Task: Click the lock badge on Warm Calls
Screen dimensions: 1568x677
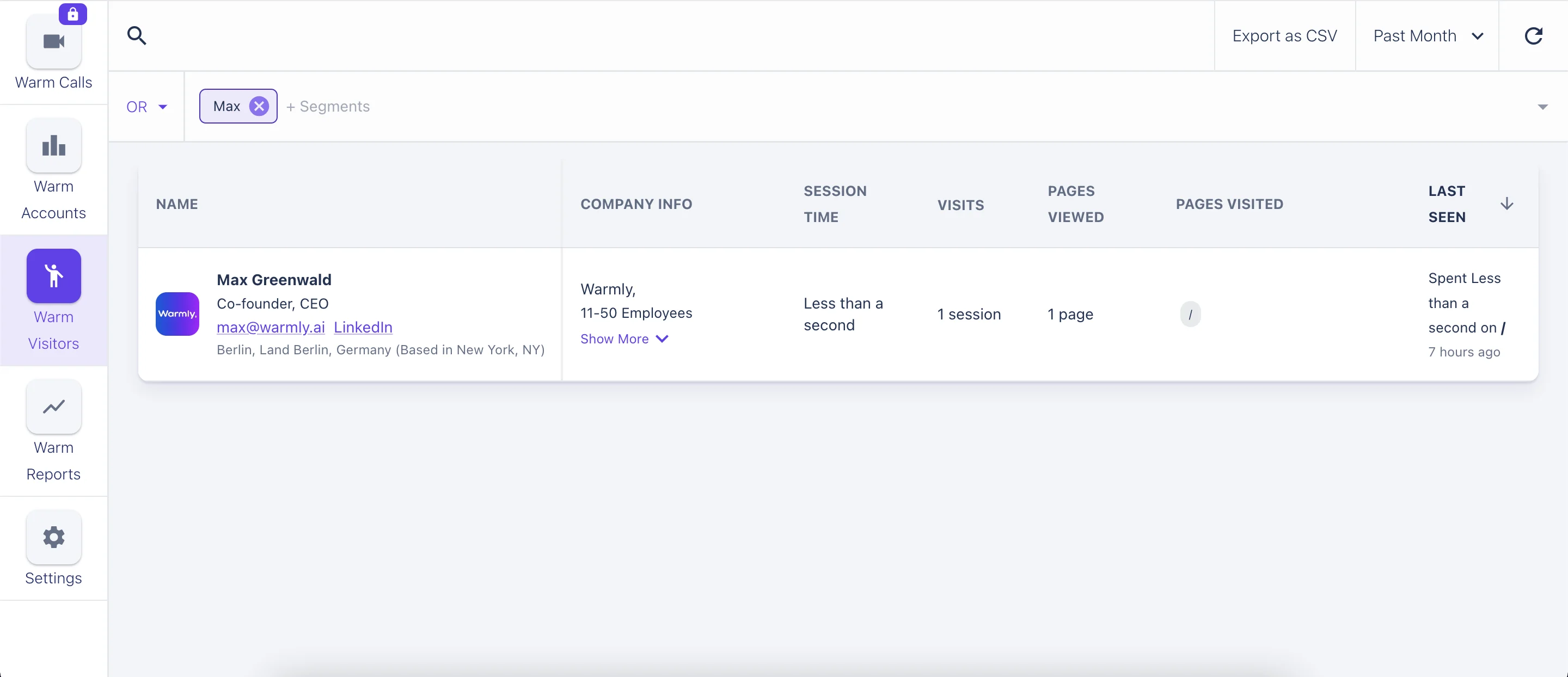Action: click(x=72, y=14)
